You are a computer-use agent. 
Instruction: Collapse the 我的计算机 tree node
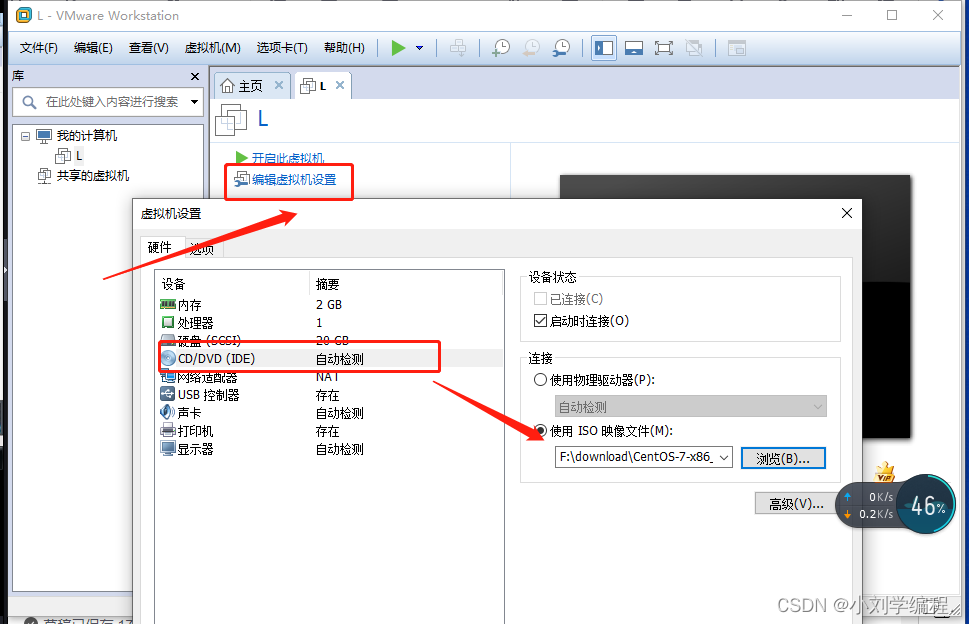[x=25, y=136]
